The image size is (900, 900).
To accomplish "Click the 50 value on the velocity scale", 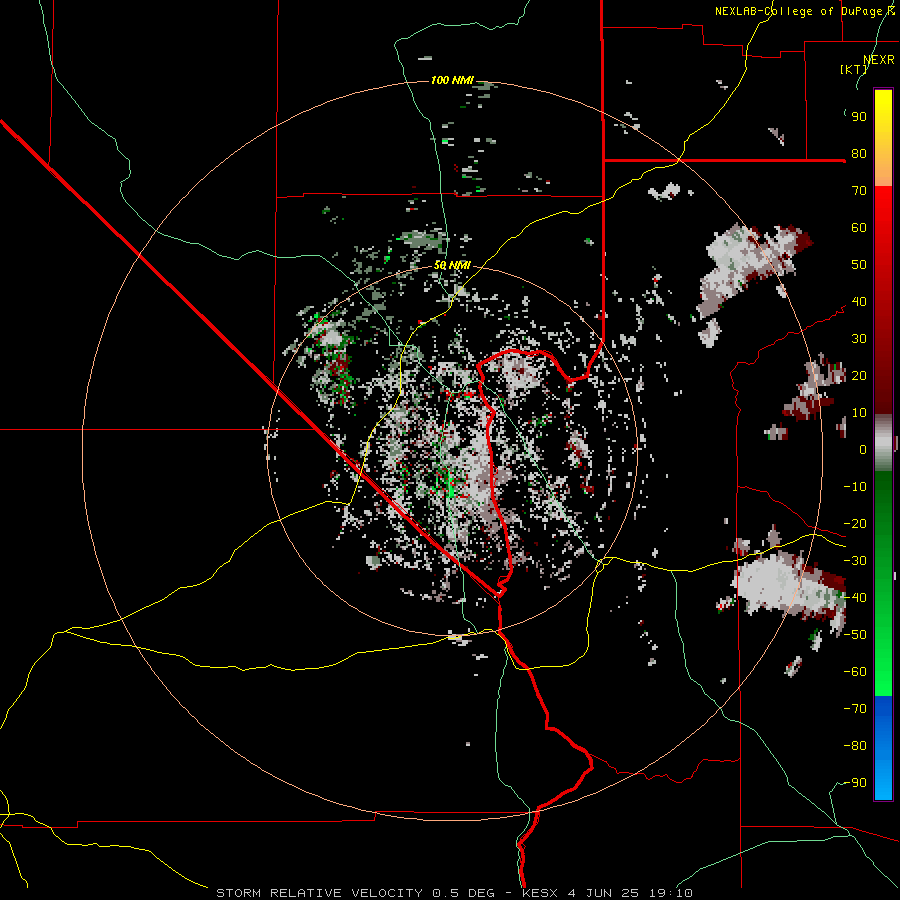I will click(859, 265).
